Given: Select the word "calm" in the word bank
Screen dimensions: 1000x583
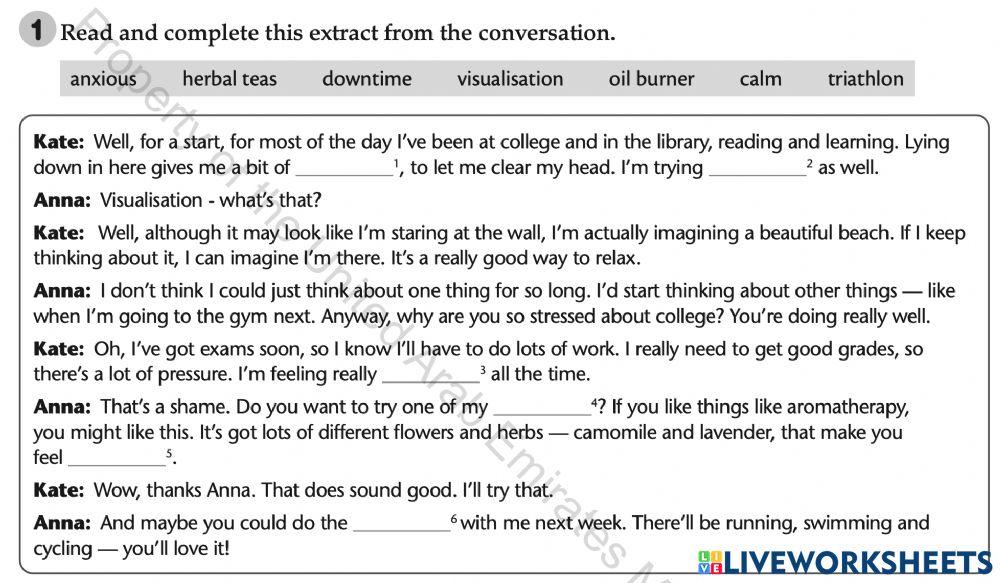Looking at the screenshot, I should click(760, 79).
